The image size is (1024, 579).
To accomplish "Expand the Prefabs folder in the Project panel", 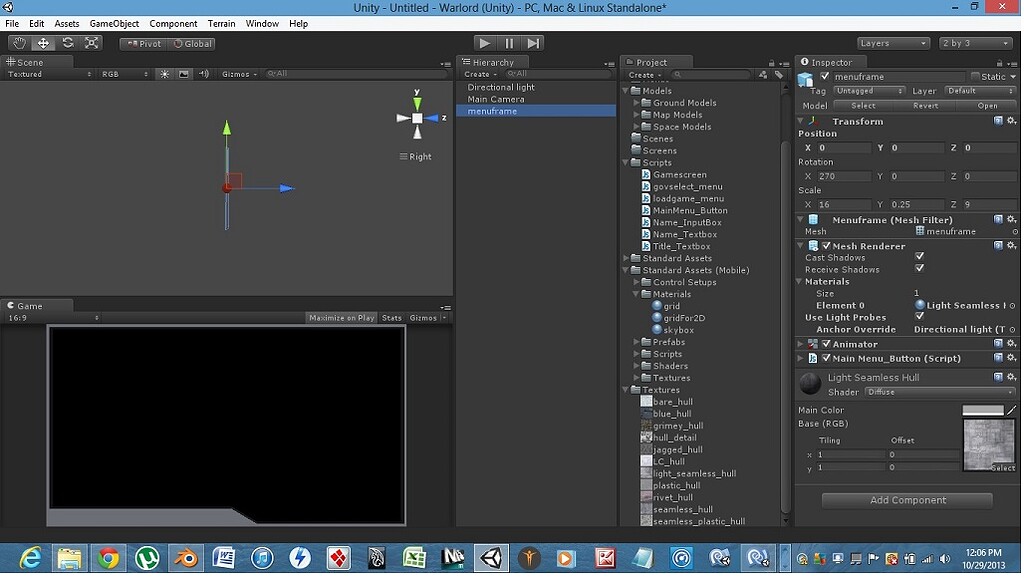I will pos(634,341).
